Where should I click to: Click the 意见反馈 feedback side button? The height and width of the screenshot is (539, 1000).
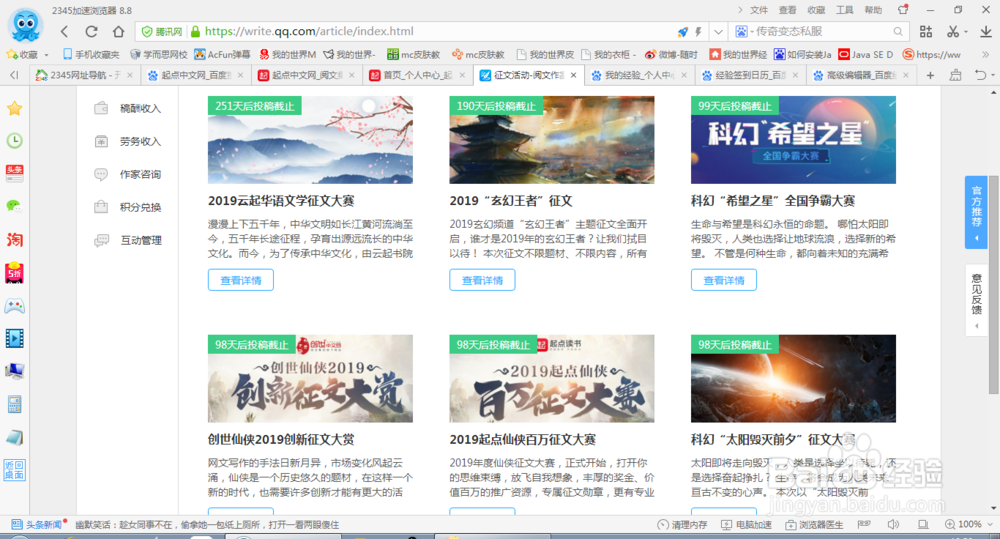pos(976,300)
